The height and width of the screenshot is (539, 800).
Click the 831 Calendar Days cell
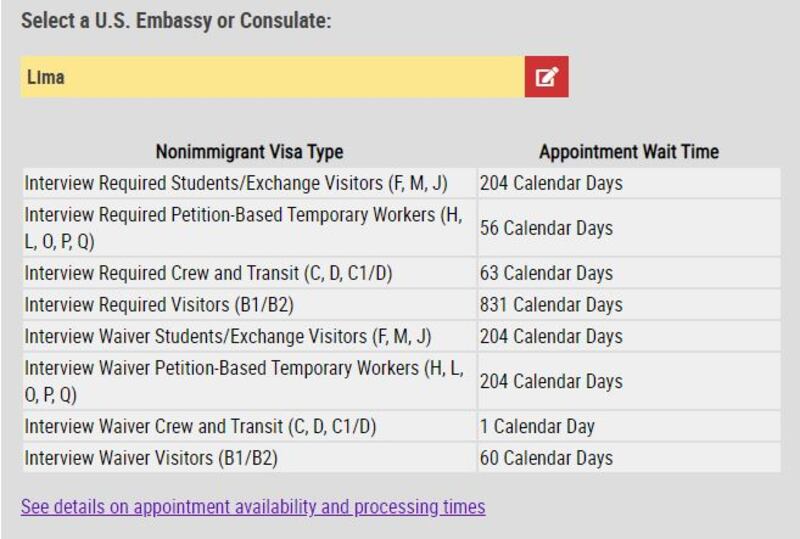click(x=551, y=305)
